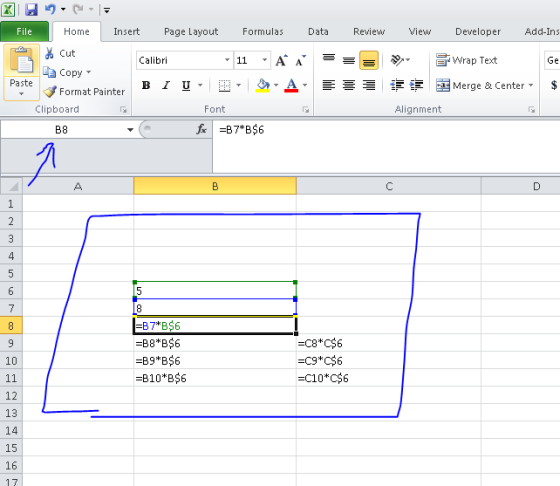The width and height of the screenshot is (560, 486).
Task: Toggle Wrap Text
Action: point(466,60)
